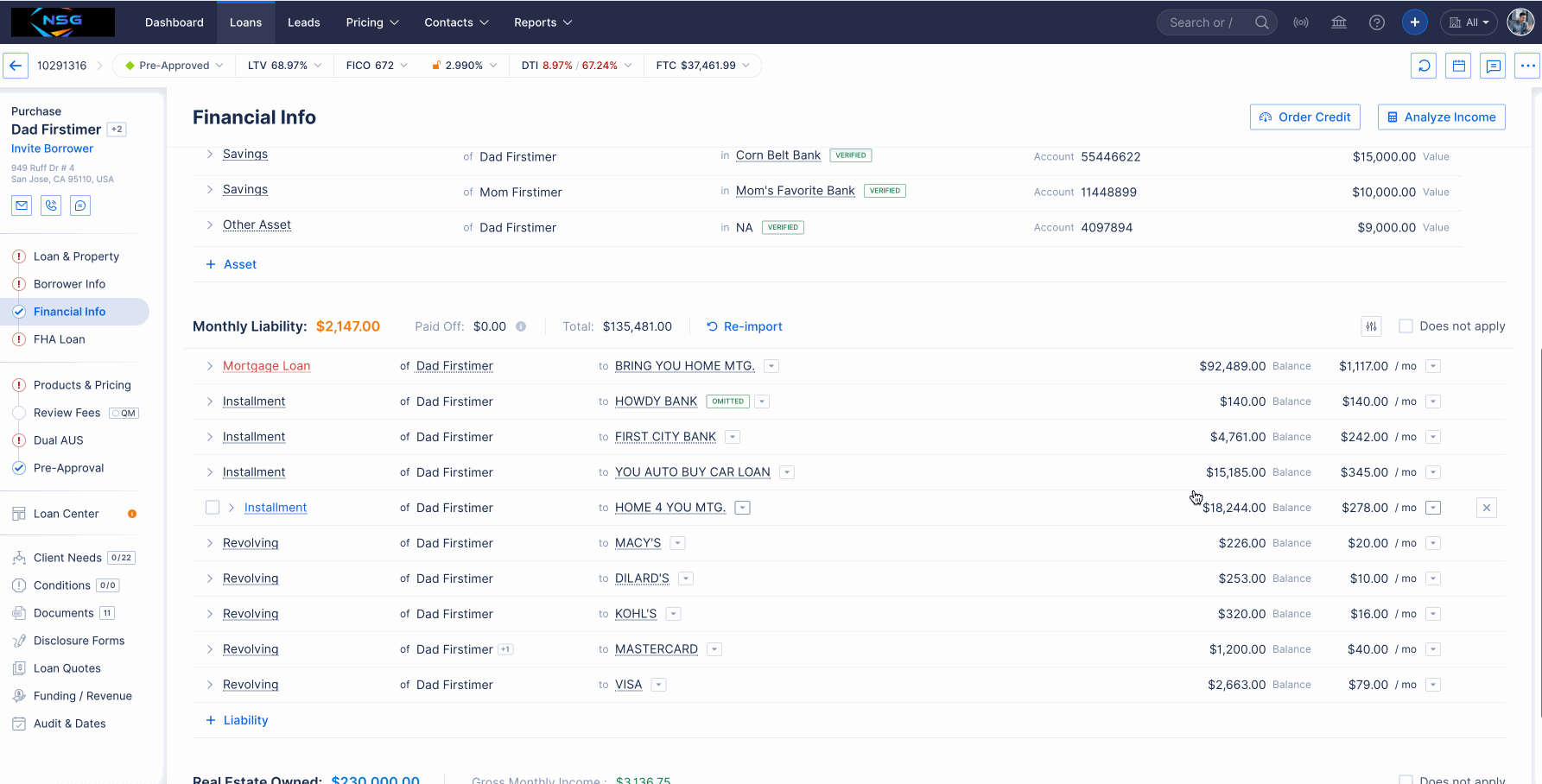
Task: Open the HOWDY BANK creditor link
Action: (656, 401)
